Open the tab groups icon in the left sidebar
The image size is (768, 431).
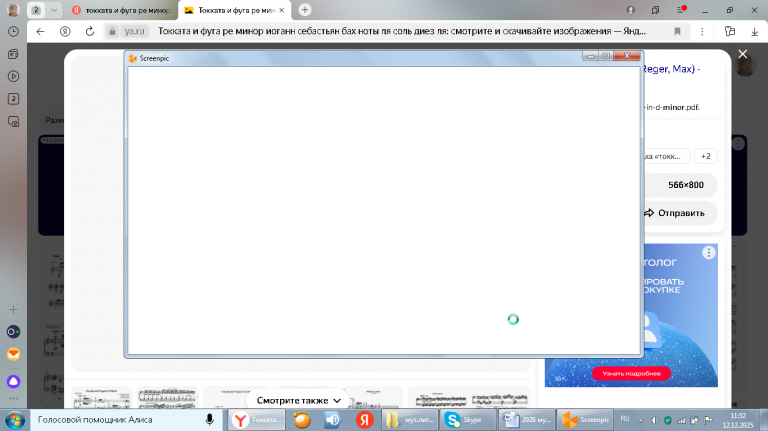(x=13, y=54)
